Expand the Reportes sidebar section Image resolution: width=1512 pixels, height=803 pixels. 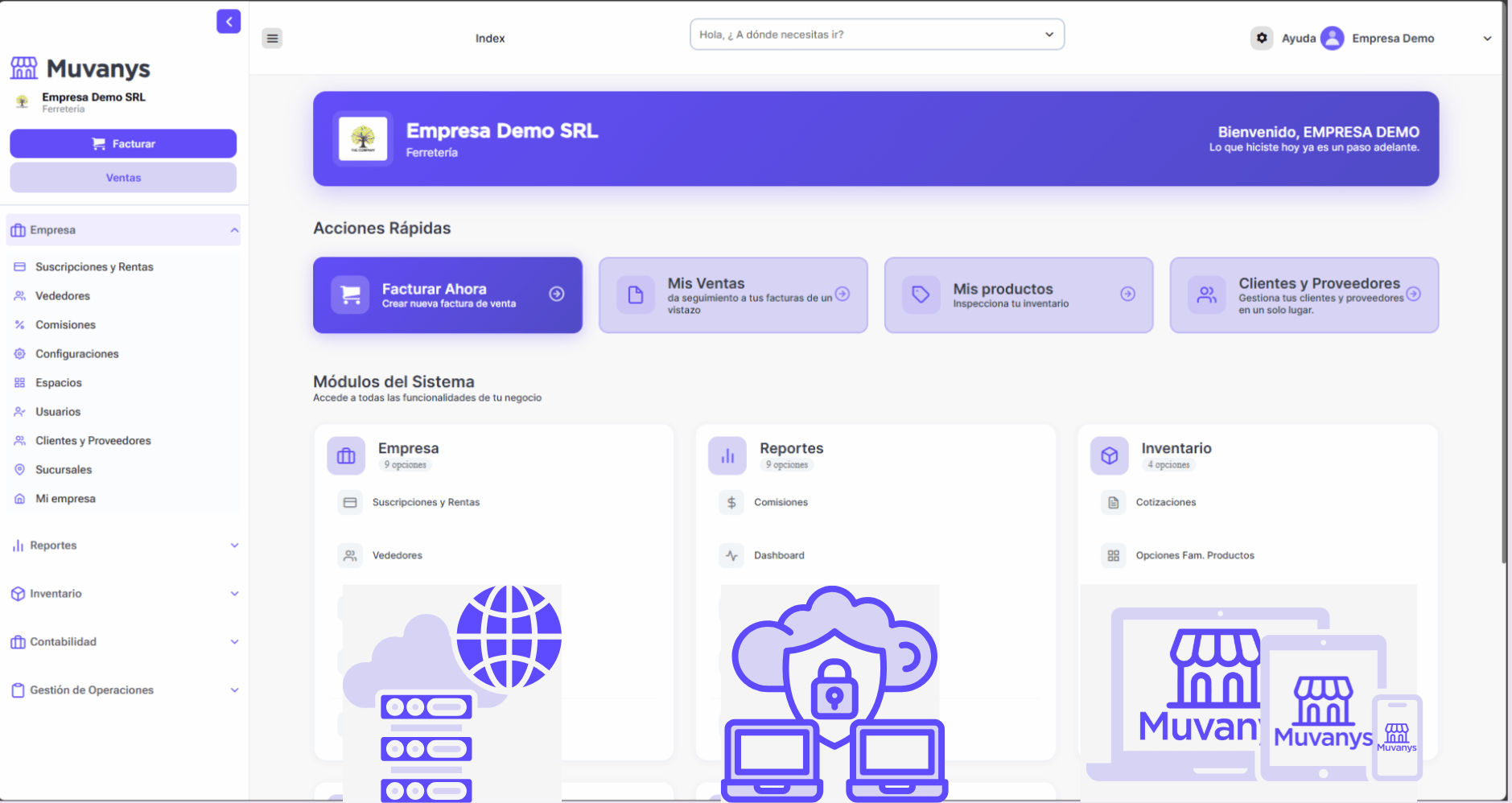point(123,546)
